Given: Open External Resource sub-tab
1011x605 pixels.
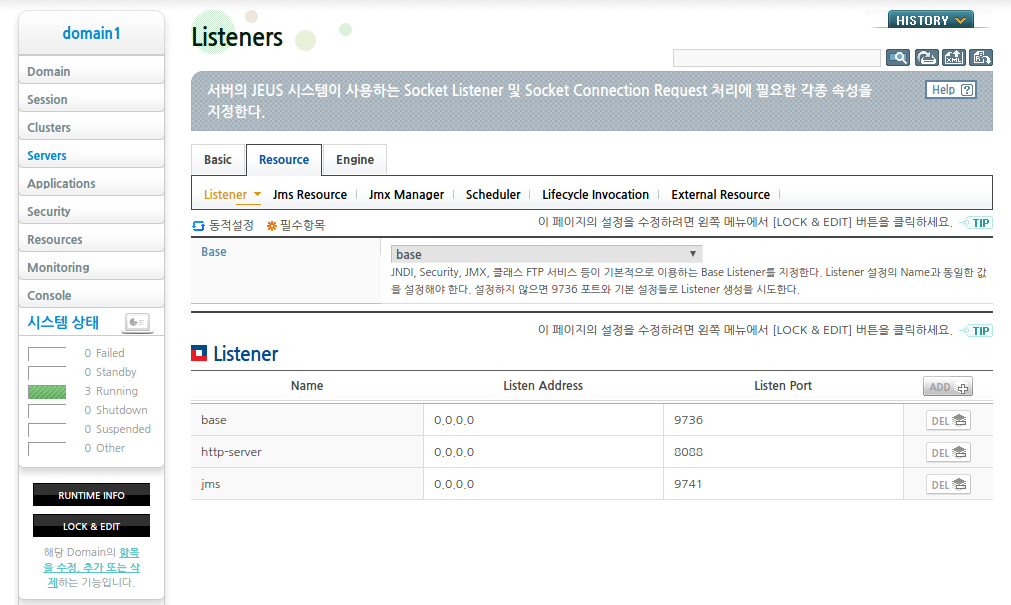Looking at the screenshot, I should 720,195.
